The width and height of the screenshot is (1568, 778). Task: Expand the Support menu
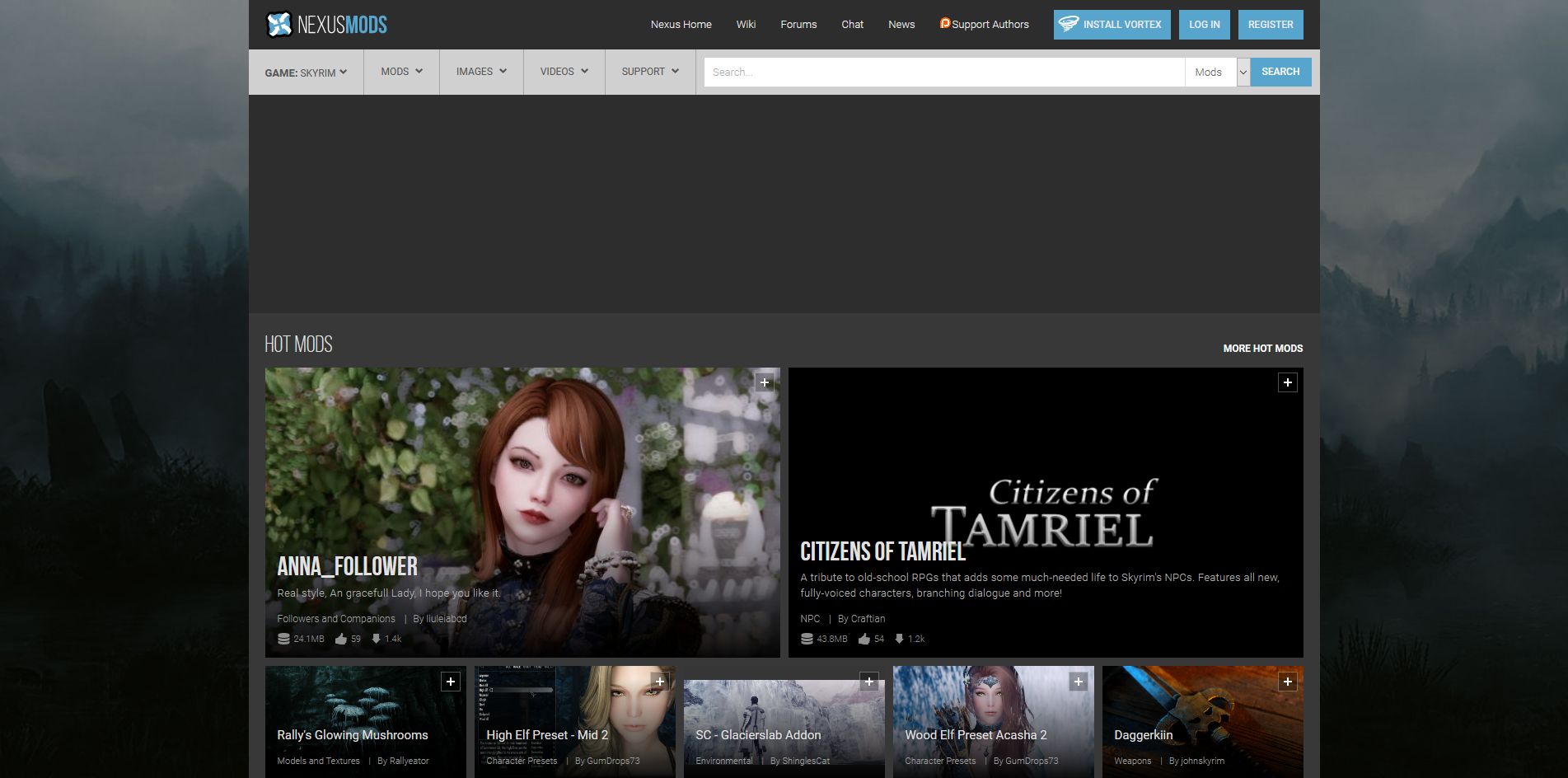(x=650, y=72)
